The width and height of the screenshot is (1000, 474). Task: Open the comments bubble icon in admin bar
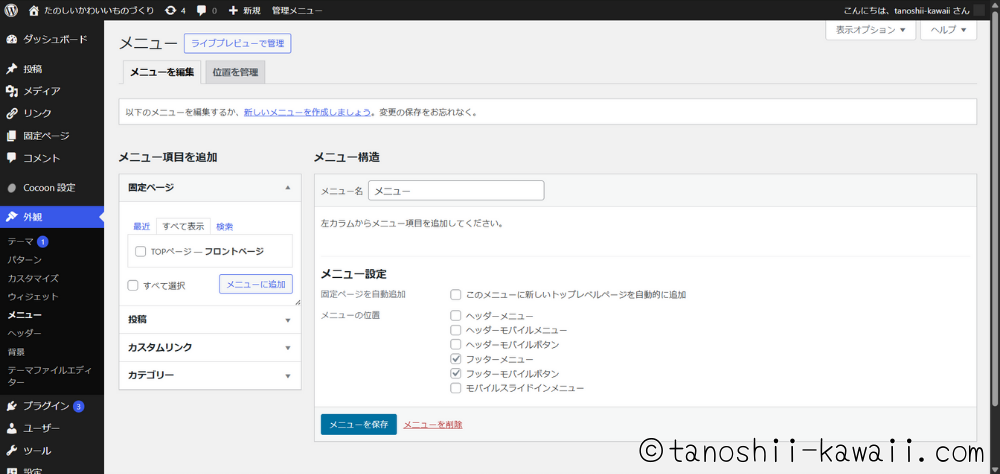pos(202,10)
